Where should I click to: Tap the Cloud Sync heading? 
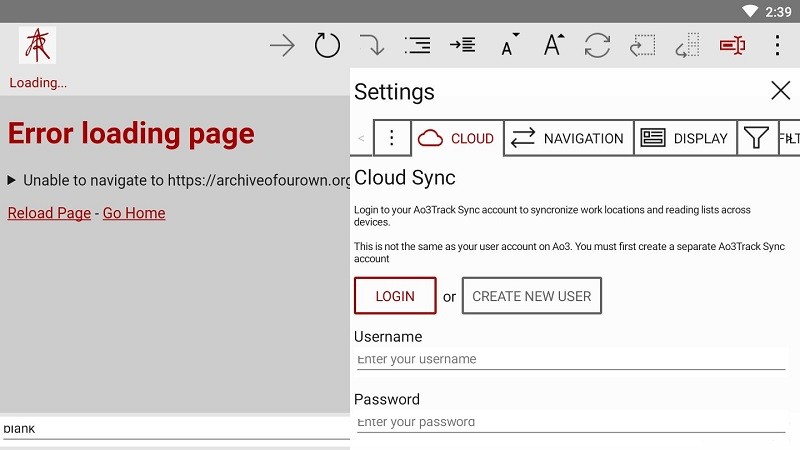405,178
